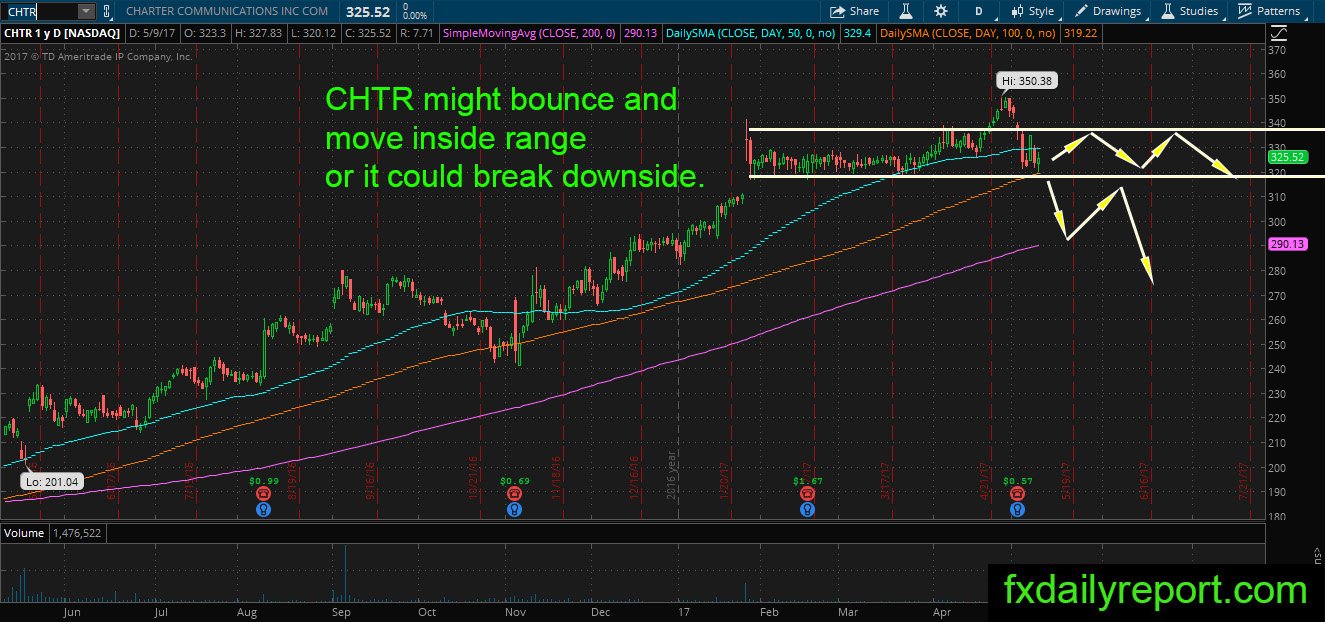Open chart settings gear icon
Image resolution: width=1325 pixels, height=622 pixels.
(x=941, y=11)
